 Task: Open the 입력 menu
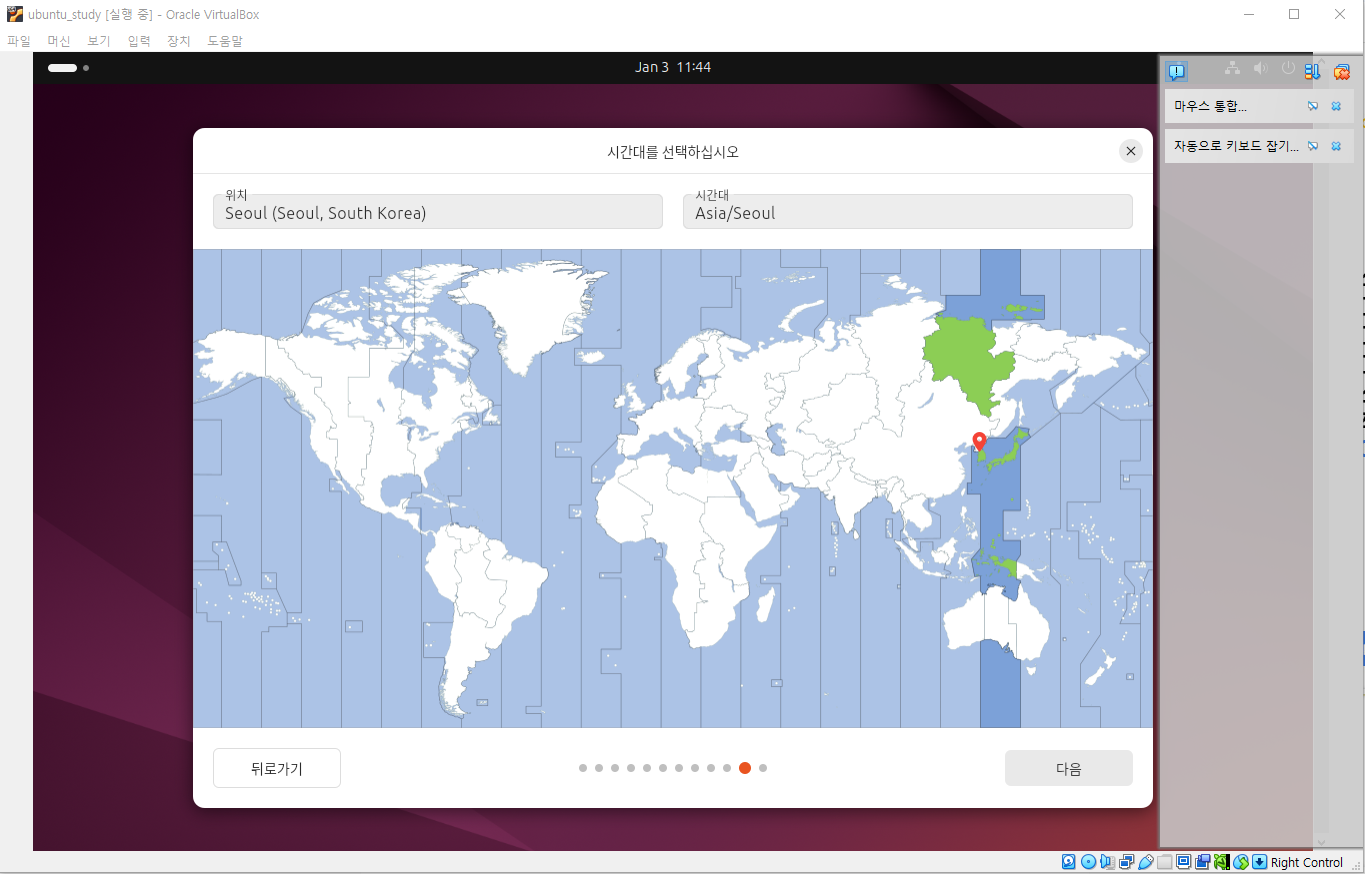[x=139, y=41]
